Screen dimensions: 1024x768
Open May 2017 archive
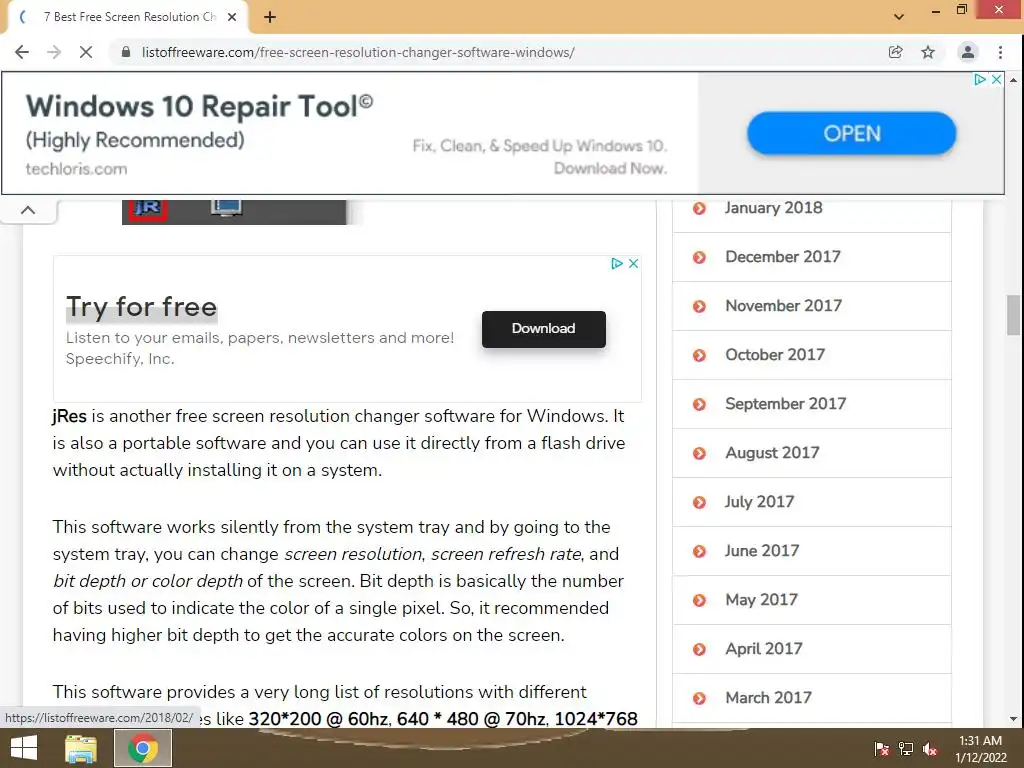pos(761,600)
